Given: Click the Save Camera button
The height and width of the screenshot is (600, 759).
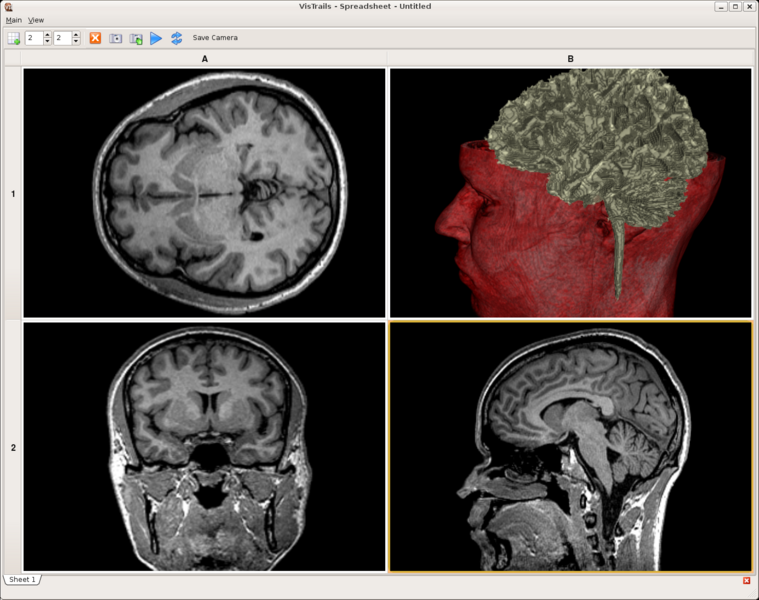Looking at the screenshot, I should click(x=215, y=38).
